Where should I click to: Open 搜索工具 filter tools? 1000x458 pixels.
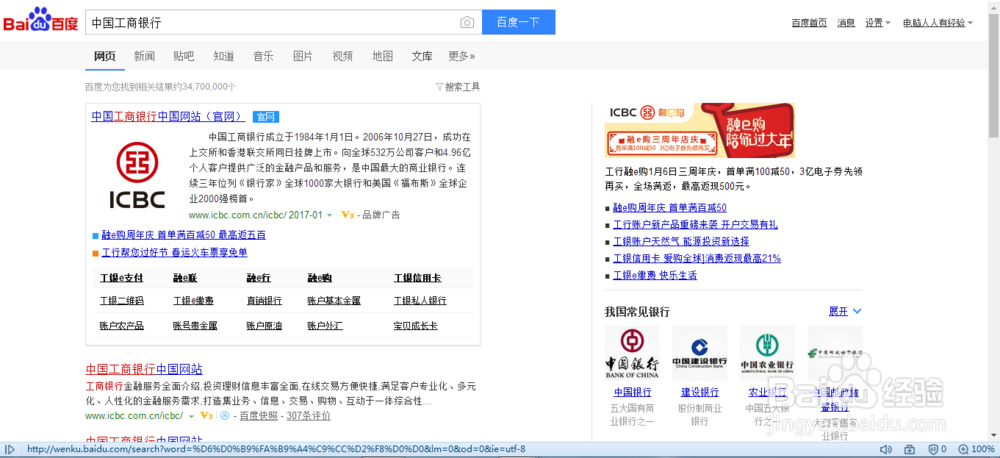(x=458, y=87)
